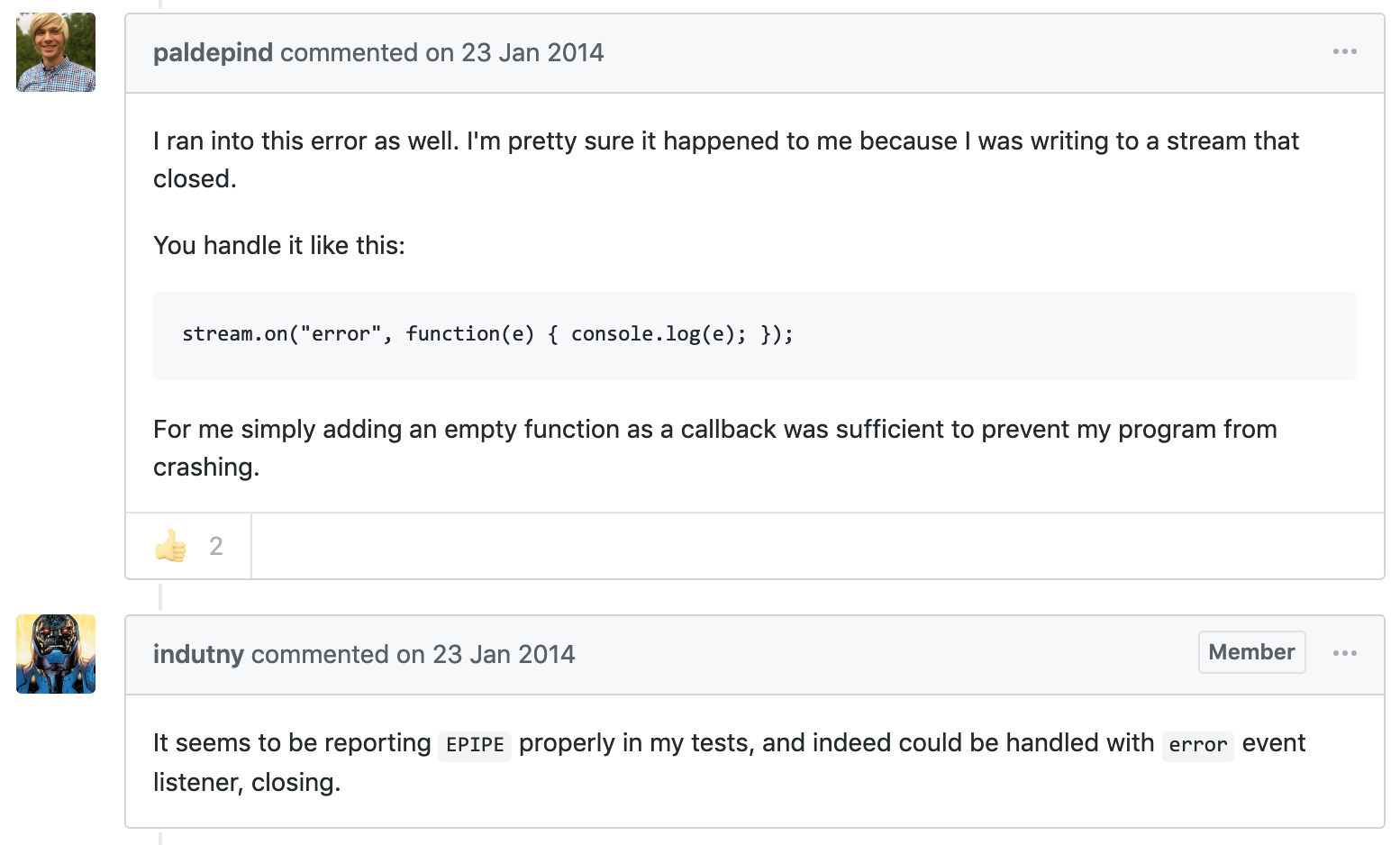Click 'I ran into this error' paragraph

[726, 159]
